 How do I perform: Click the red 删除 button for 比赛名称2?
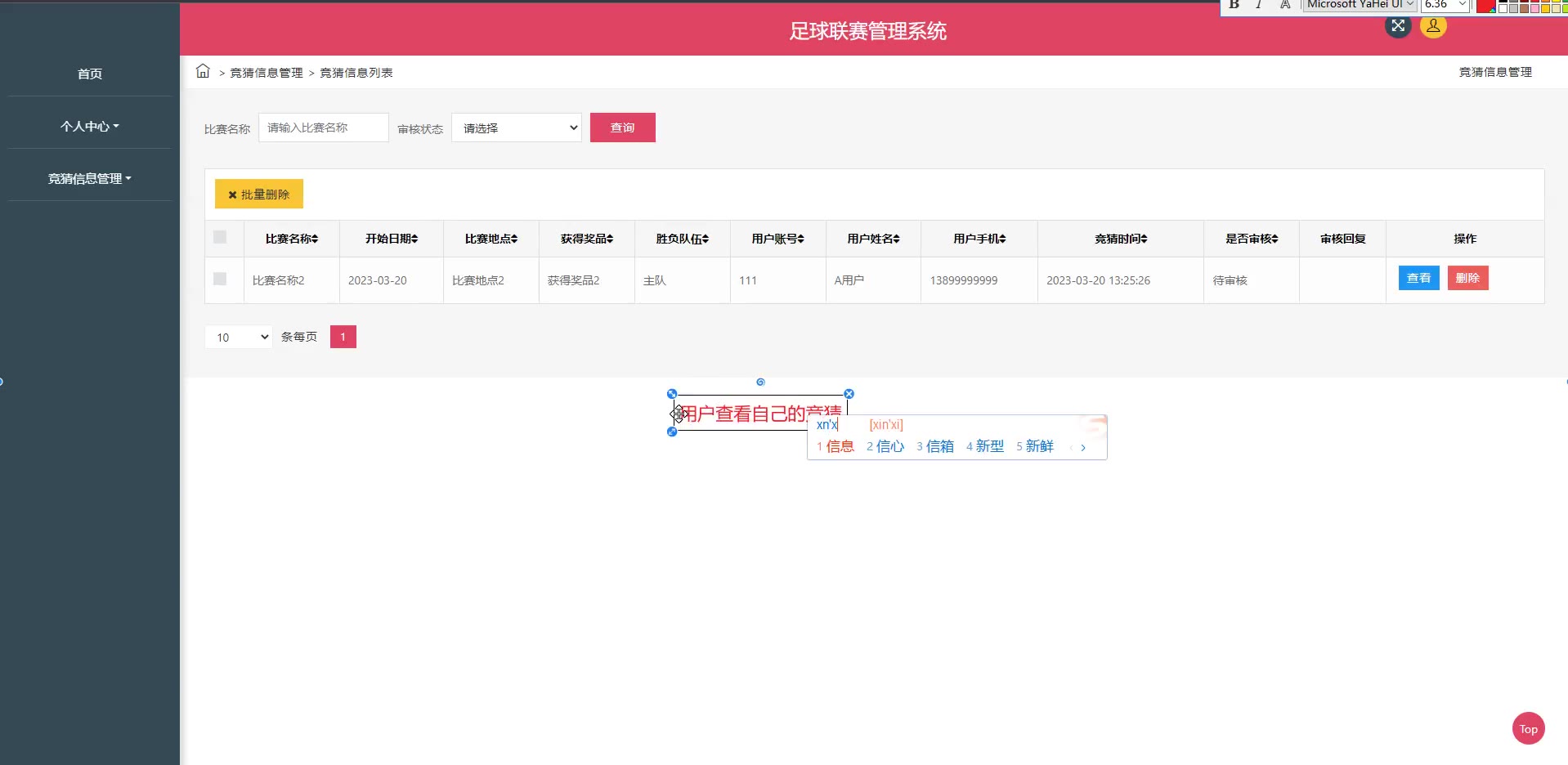point(1467,278)
